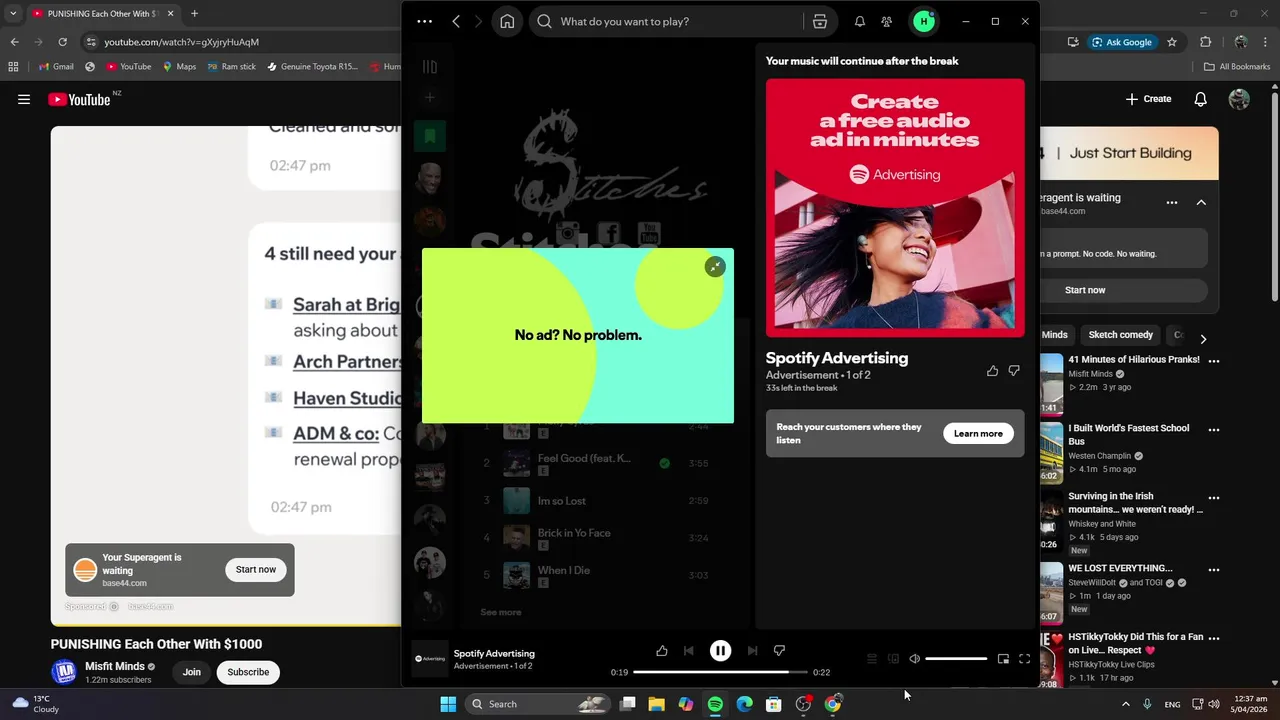Image resolution: width=1280 pixels, height=720 pixels.
Task: Show more YouTube filter chips arrow
Action: tap(1203, 339)
